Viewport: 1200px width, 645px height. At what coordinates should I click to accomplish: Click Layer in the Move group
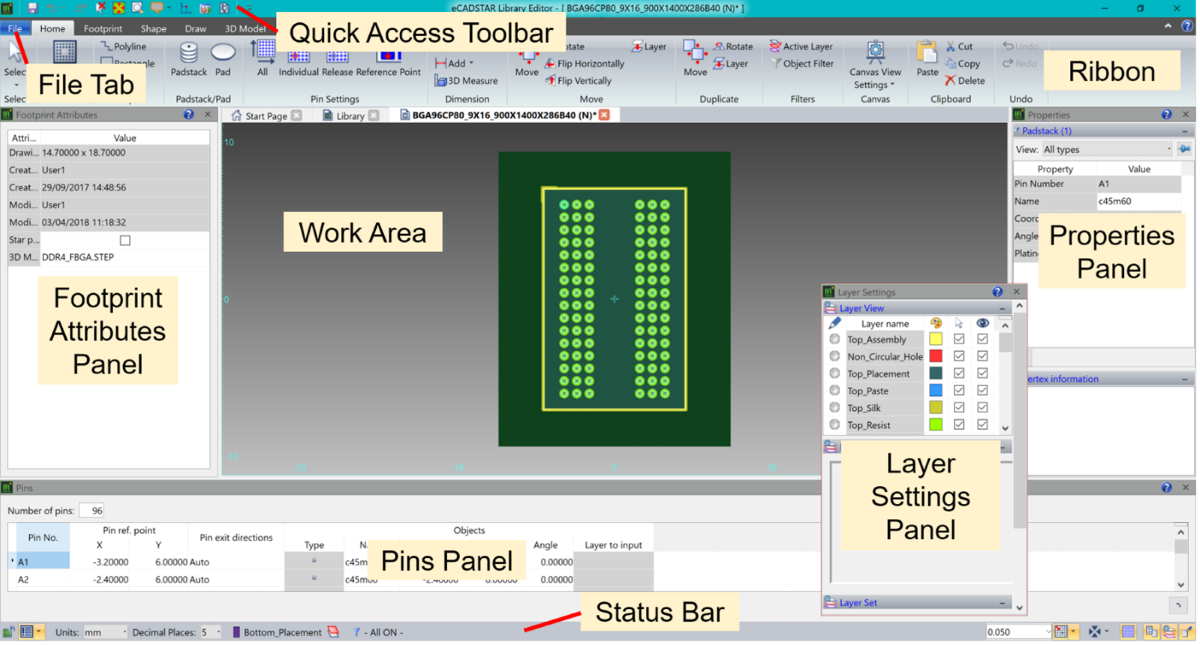(x=649, y=46)
